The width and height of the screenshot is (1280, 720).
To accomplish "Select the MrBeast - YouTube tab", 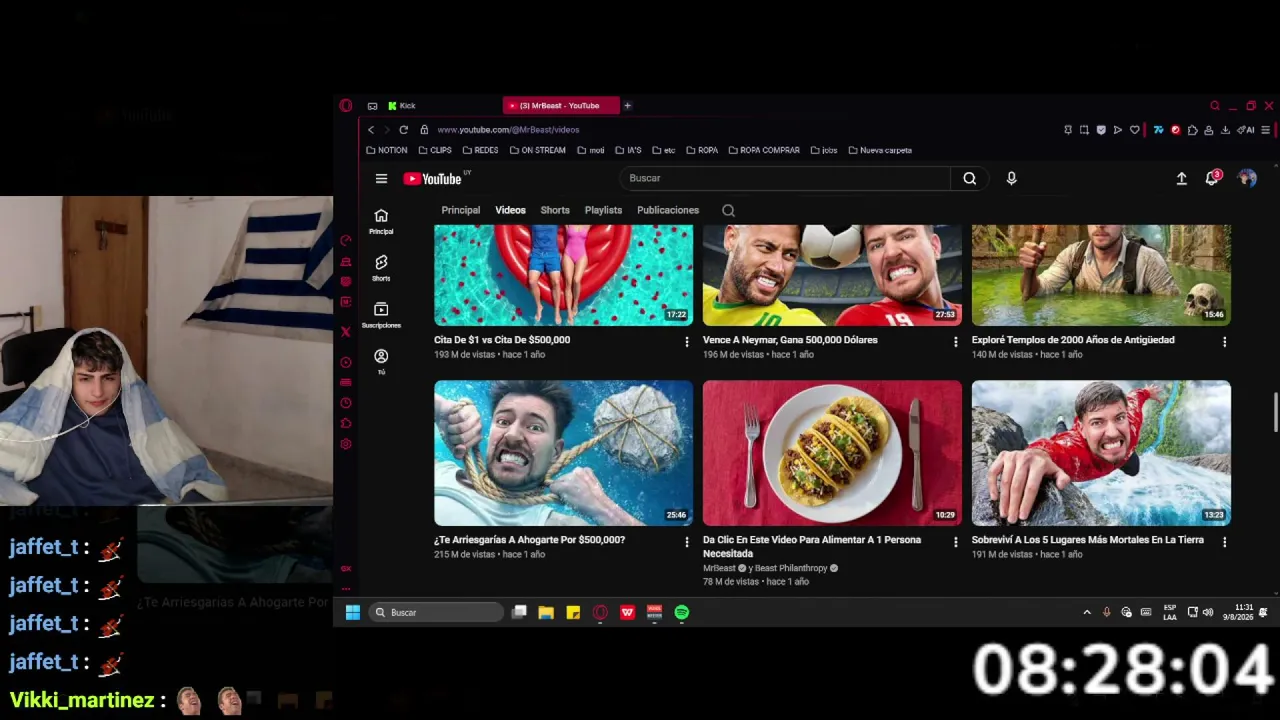I will [x=560, y=106].
